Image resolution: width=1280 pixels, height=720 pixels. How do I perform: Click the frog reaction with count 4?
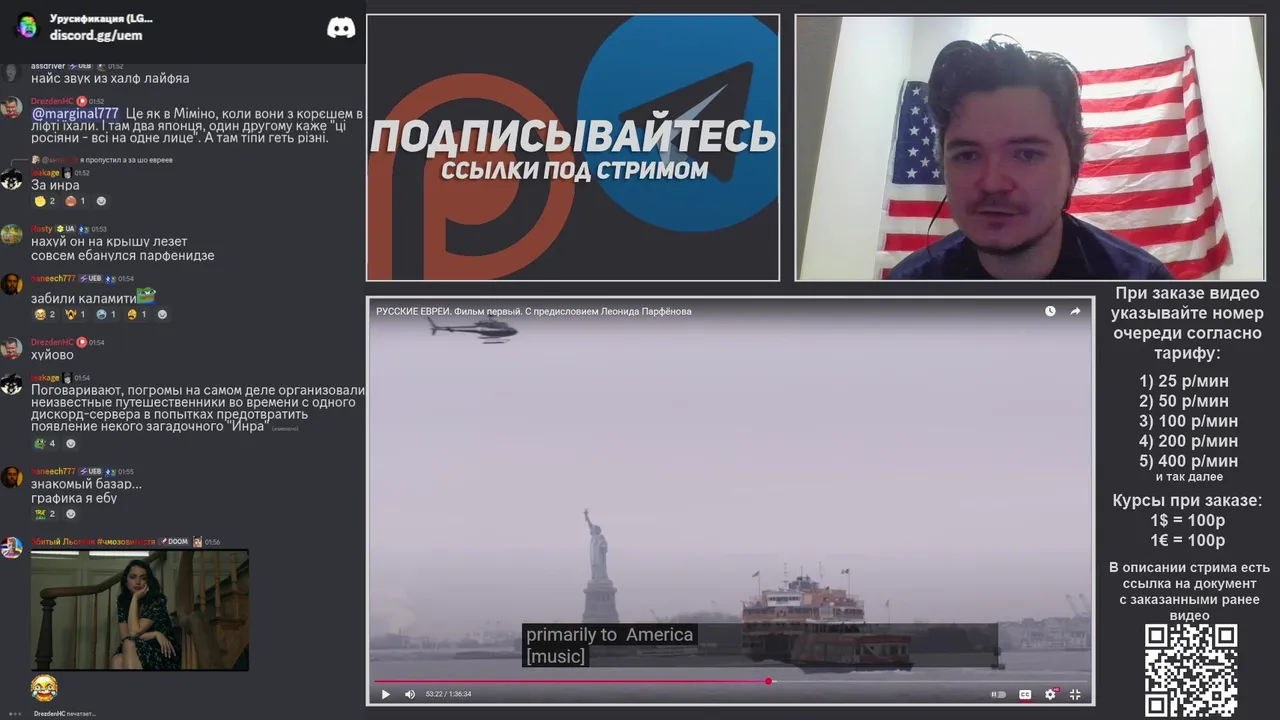point(45,443)
